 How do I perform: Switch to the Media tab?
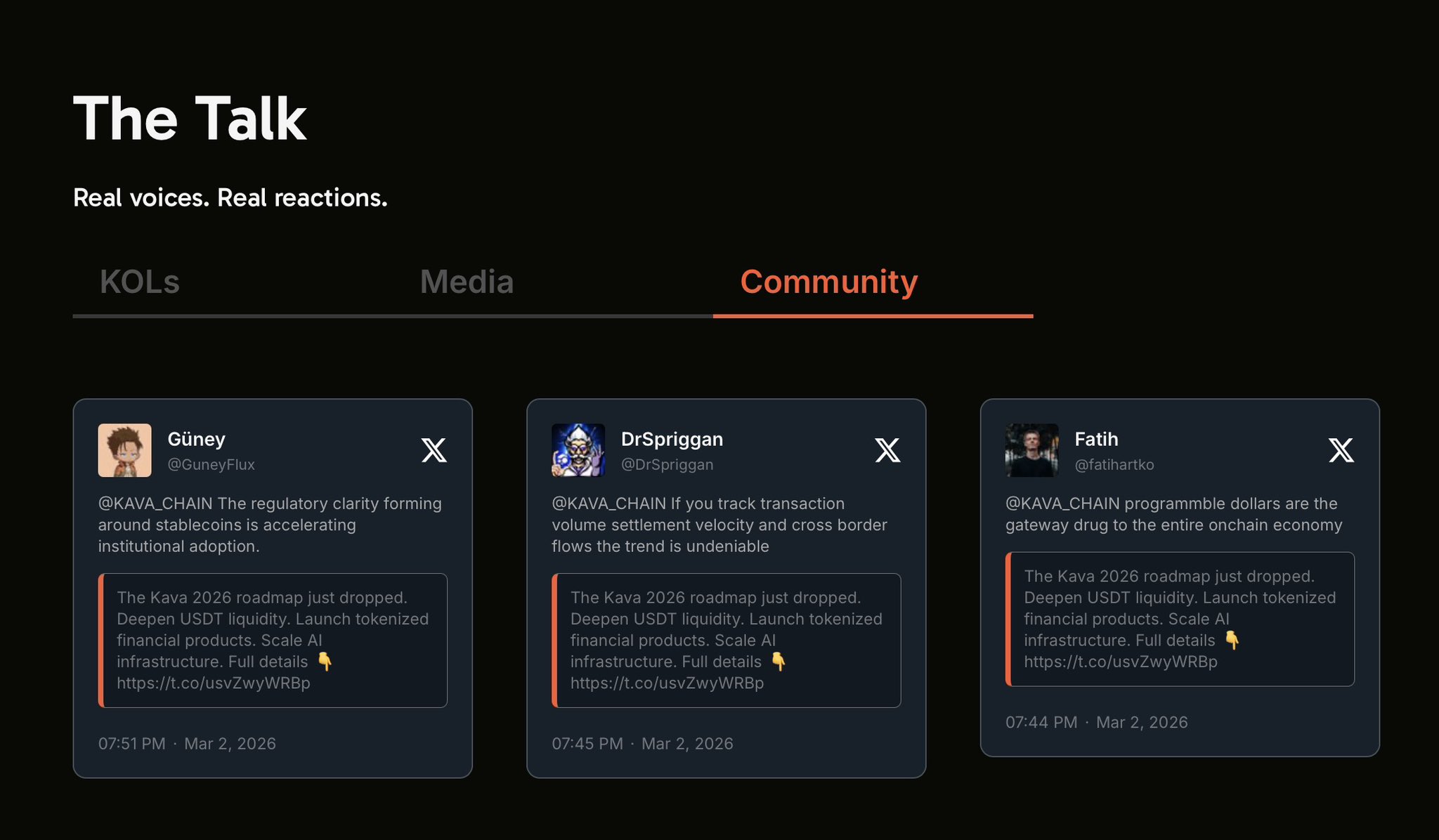467,282
